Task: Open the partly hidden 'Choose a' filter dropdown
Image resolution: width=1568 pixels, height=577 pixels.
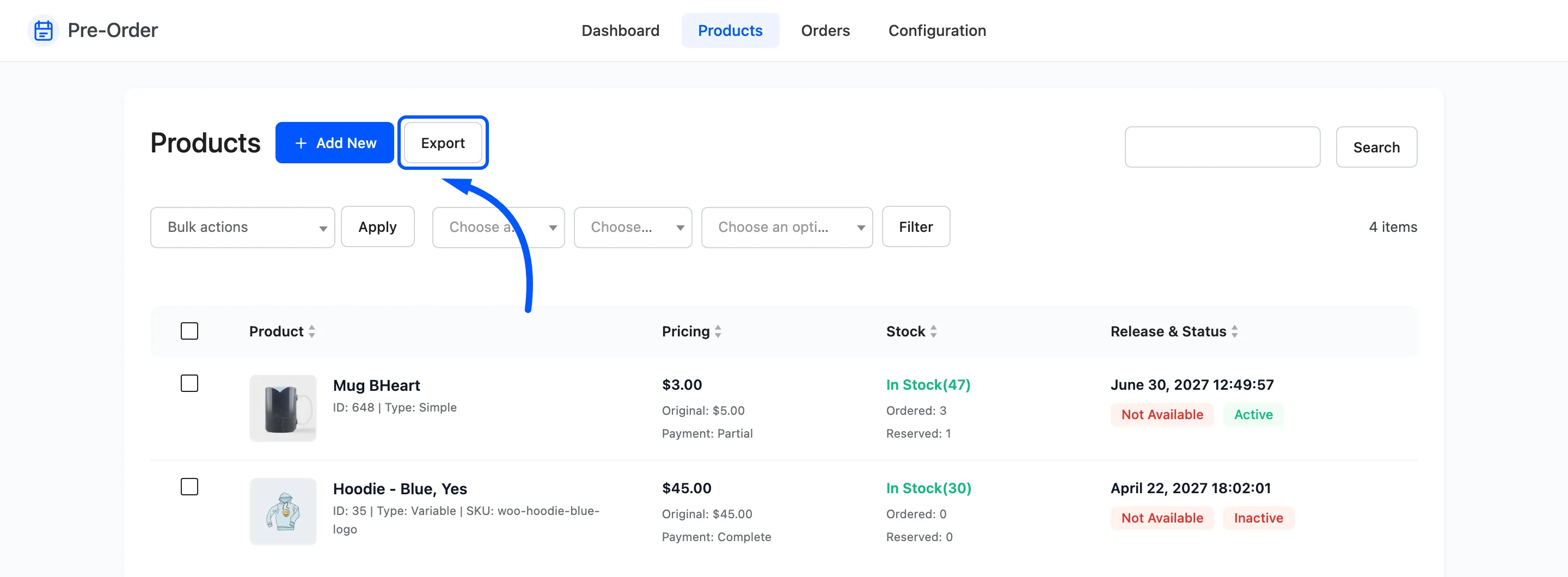Action: tap(498, 227)
